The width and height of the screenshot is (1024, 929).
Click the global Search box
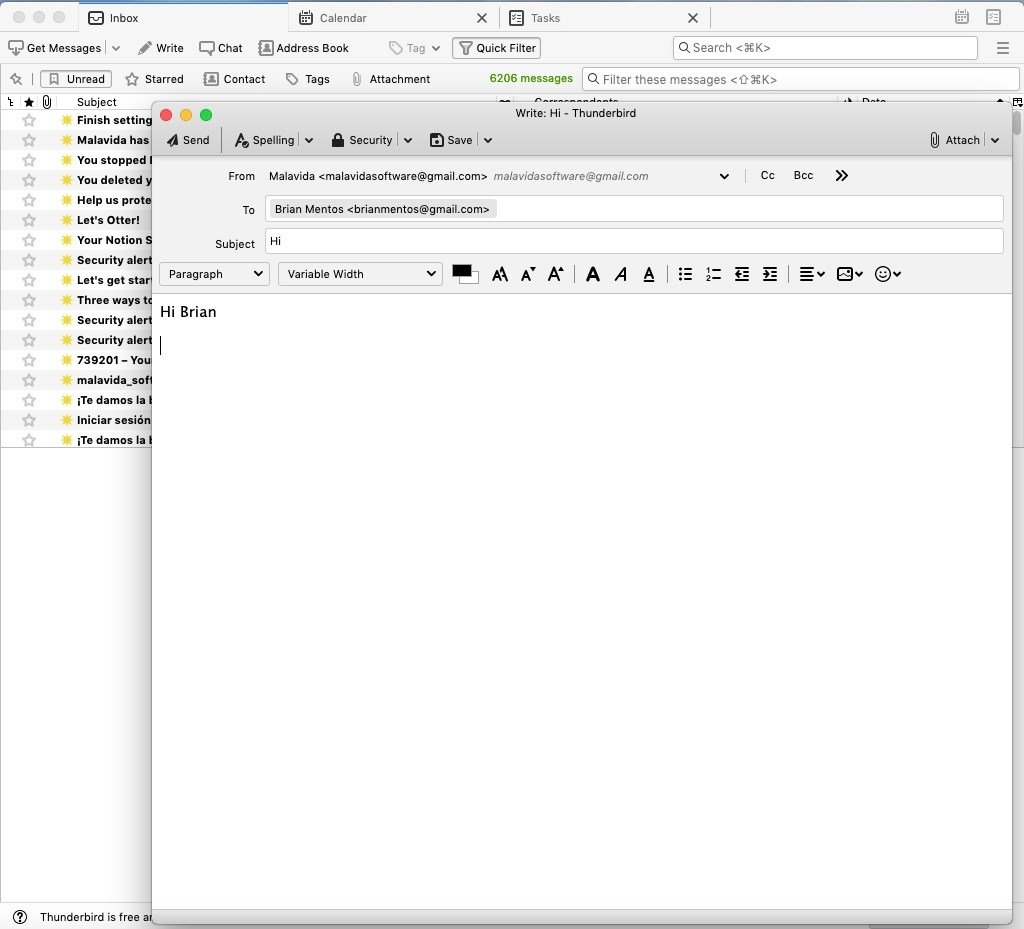pyautogui.click(x=825, y=48)
